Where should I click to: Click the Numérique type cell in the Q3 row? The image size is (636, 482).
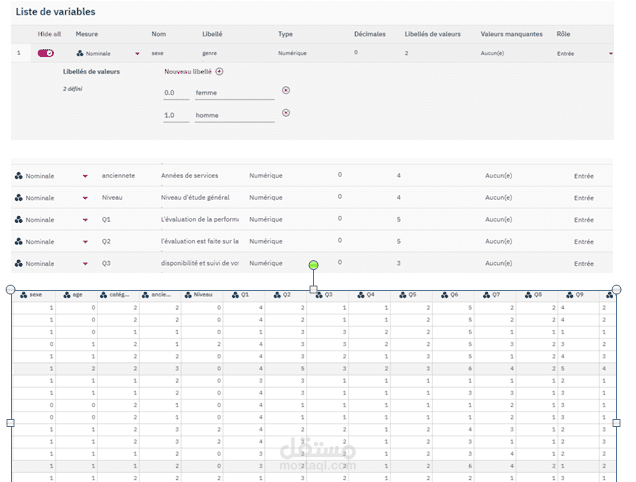[x=266, y=263]
